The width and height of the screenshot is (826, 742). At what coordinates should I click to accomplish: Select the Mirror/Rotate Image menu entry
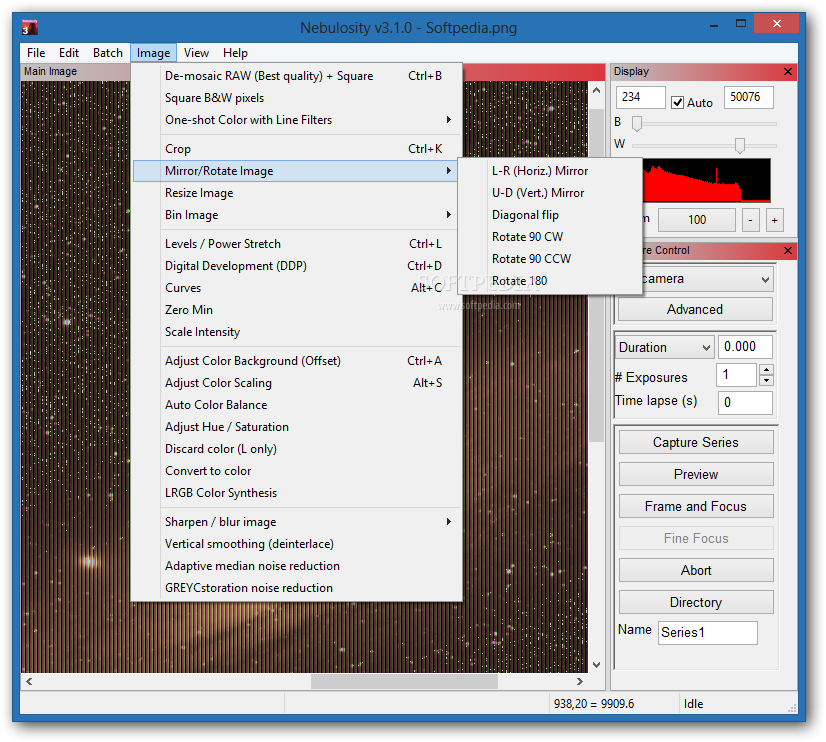[296, 171]
